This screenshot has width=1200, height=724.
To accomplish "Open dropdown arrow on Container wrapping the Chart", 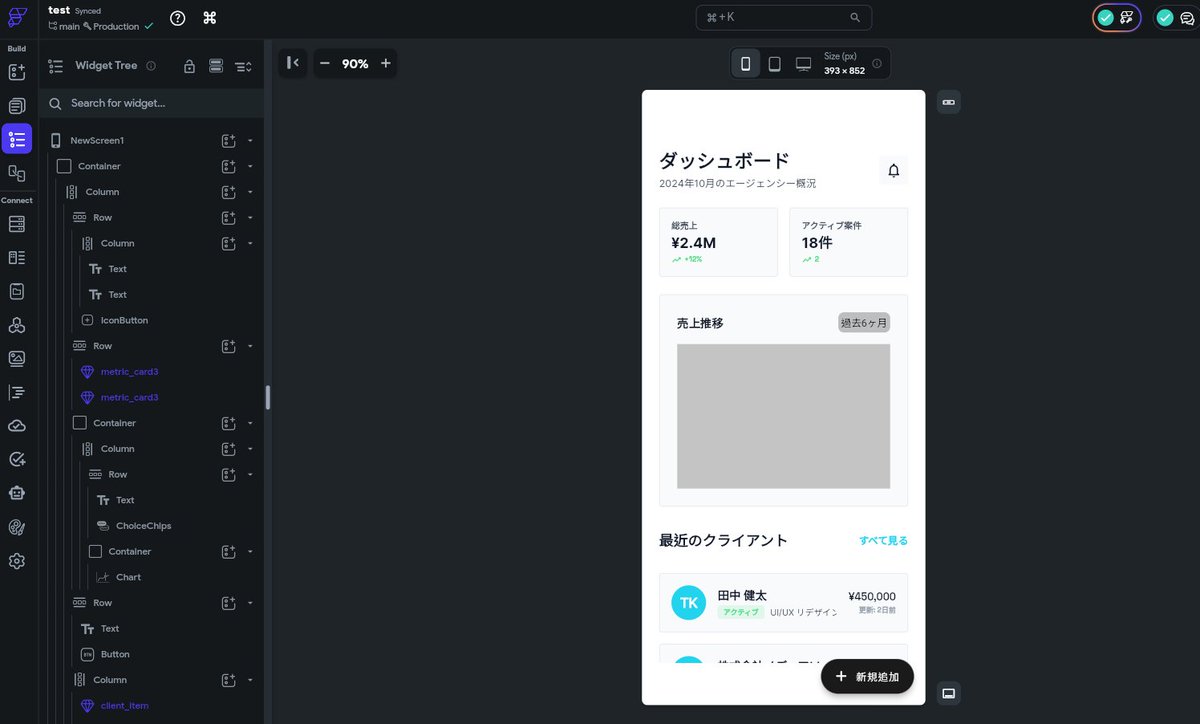I will point(250,551).
